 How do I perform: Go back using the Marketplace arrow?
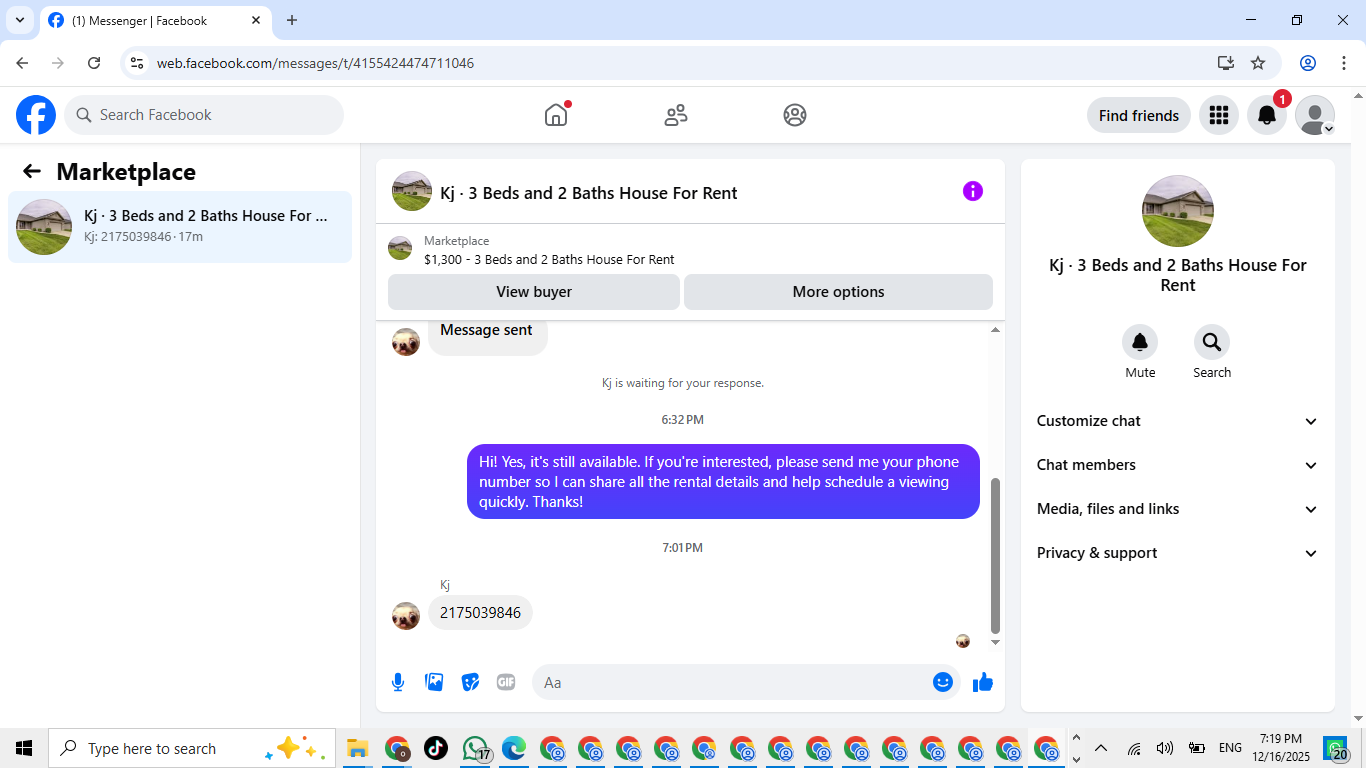[x=32, y=172]
